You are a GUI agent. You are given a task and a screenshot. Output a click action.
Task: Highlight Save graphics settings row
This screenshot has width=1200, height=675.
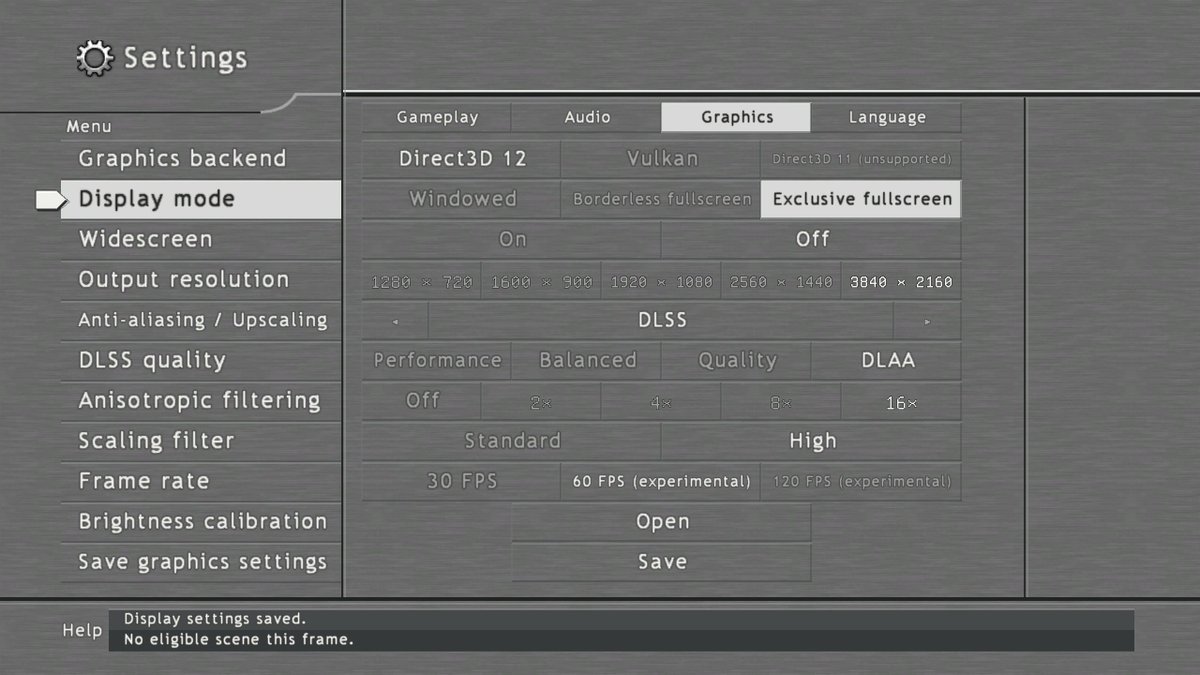pos(201,562)
